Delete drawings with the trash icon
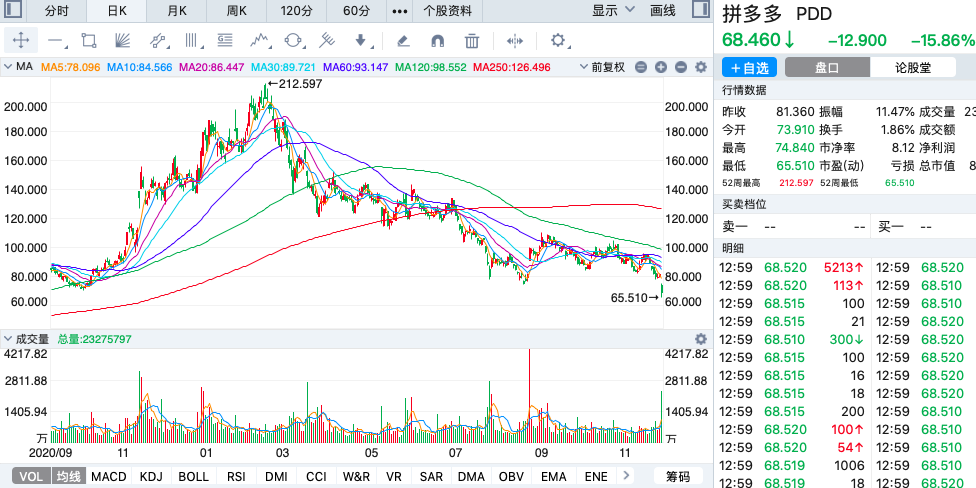This screenshot has height=488, width=976. tap(472, 41)
